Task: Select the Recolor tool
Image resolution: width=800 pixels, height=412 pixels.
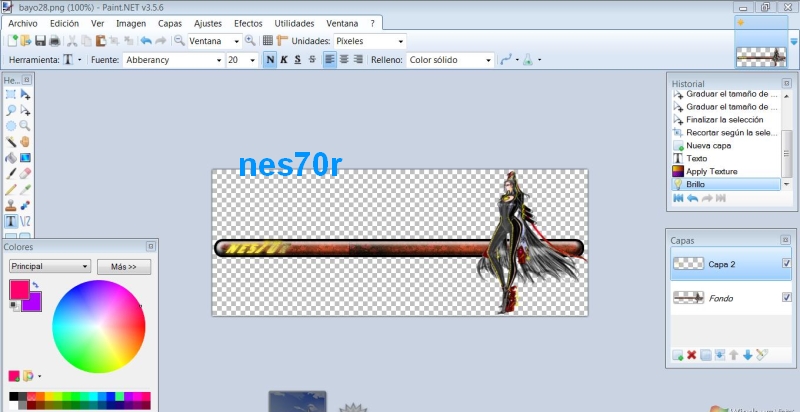Action: 25,205
